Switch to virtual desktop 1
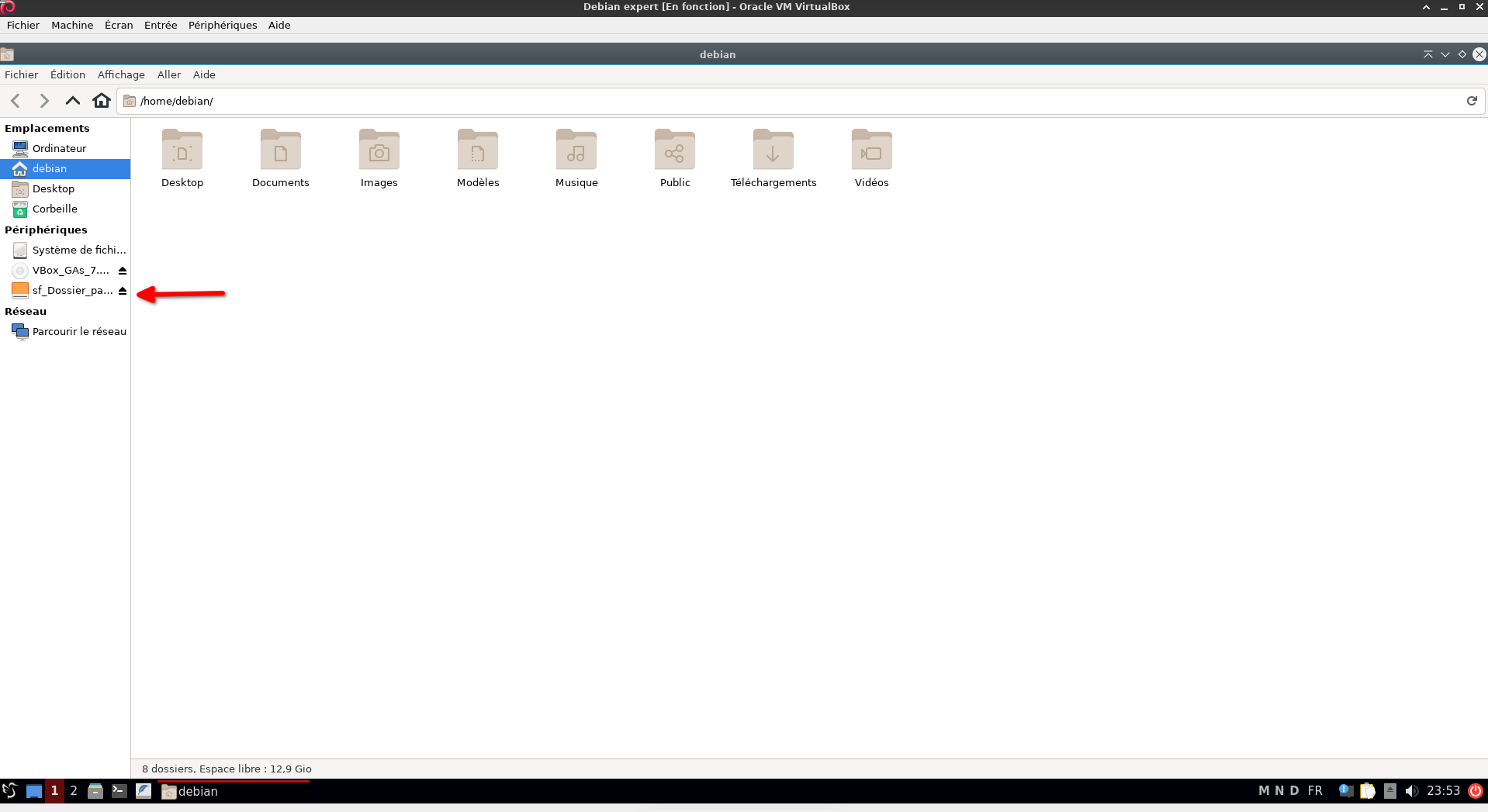The image size is (1488, 812). 54,791
